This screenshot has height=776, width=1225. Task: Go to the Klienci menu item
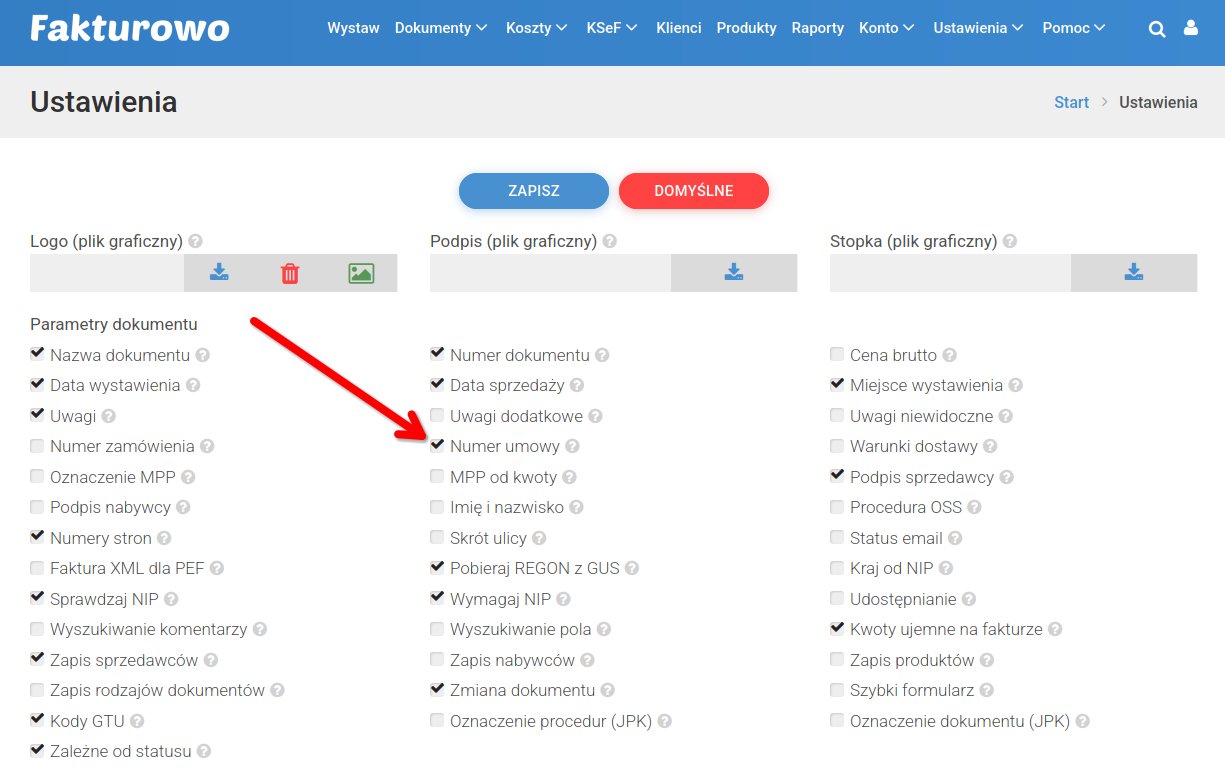point(678,28)
